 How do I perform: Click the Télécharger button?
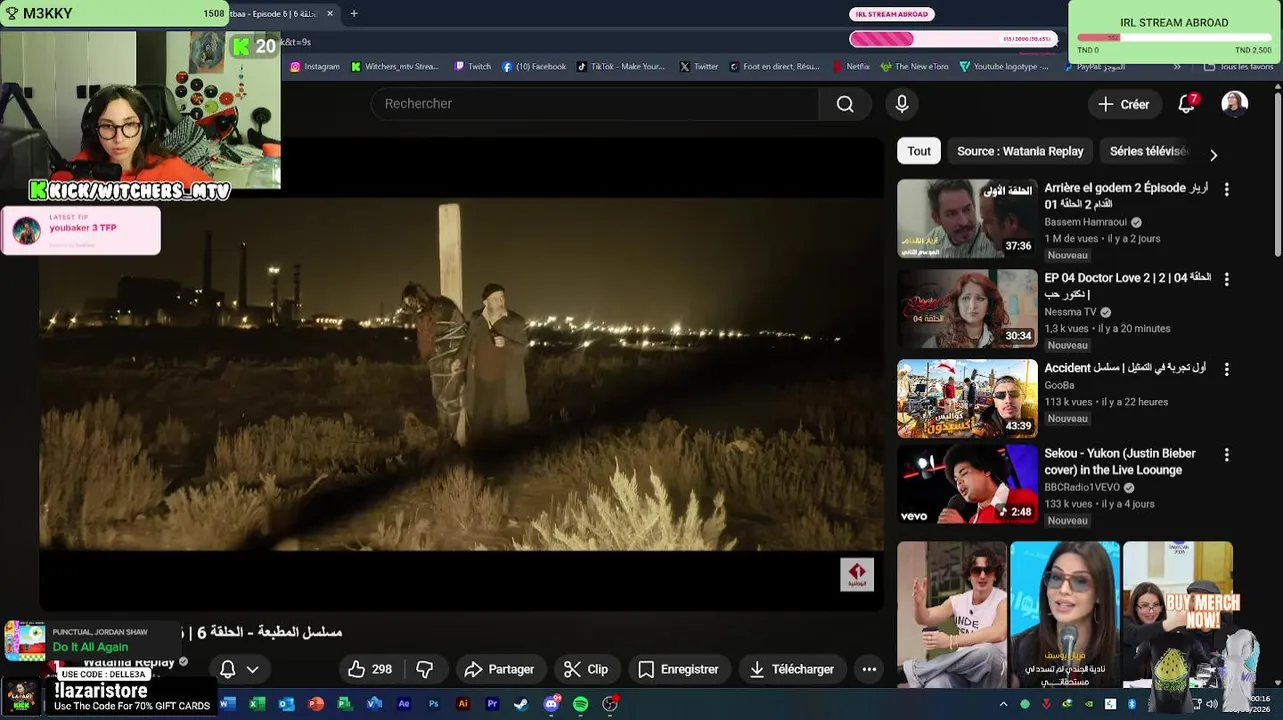[791, 669]
